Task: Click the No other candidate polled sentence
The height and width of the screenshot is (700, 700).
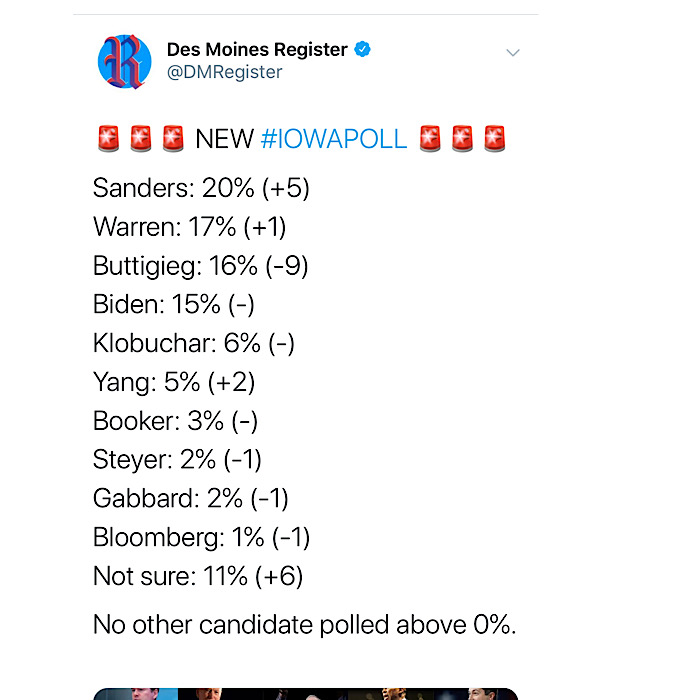Action: tap(304, 625)
